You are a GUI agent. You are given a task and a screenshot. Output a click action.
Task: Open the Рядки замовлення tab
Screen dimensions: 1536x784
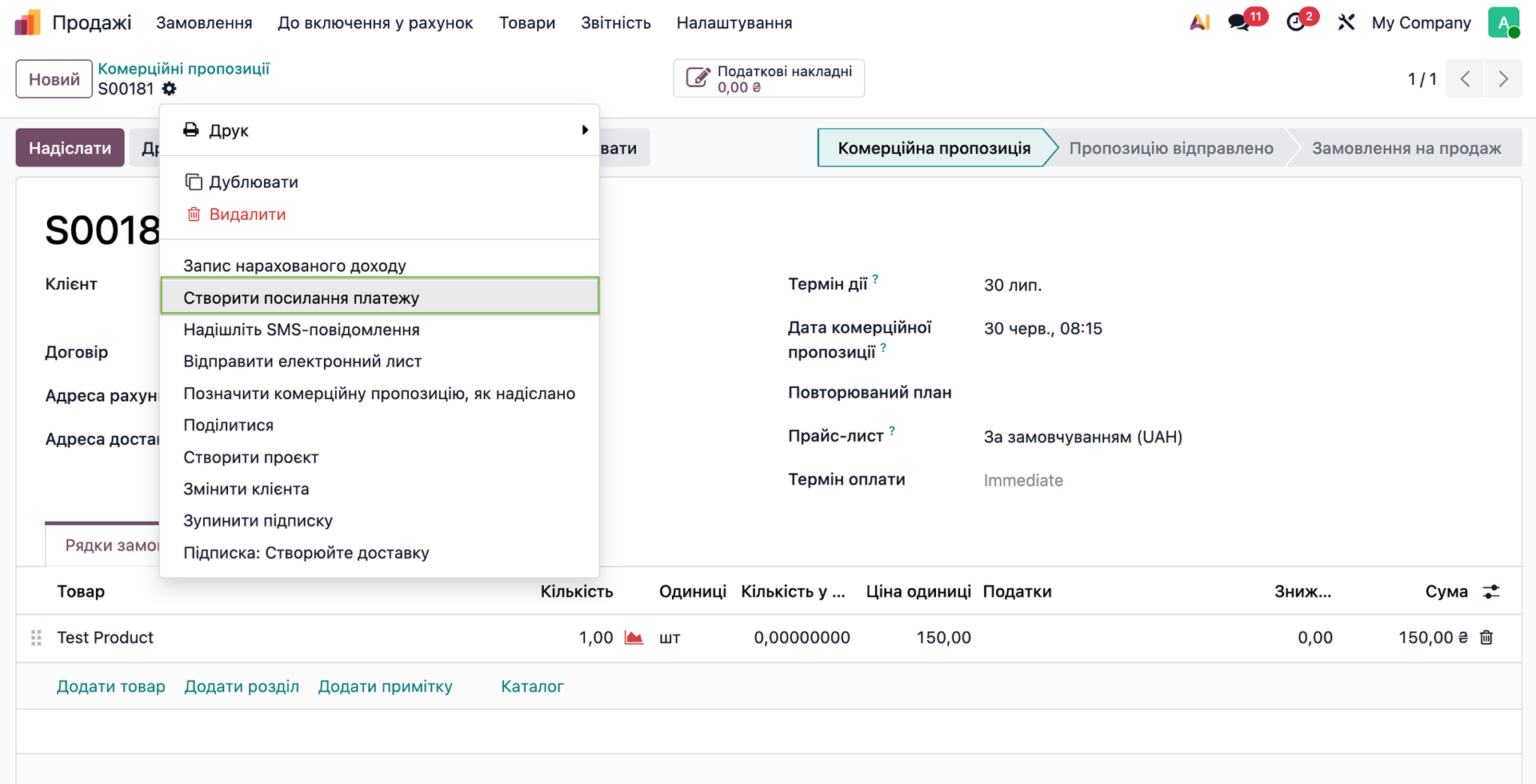[x=104, y=546]
